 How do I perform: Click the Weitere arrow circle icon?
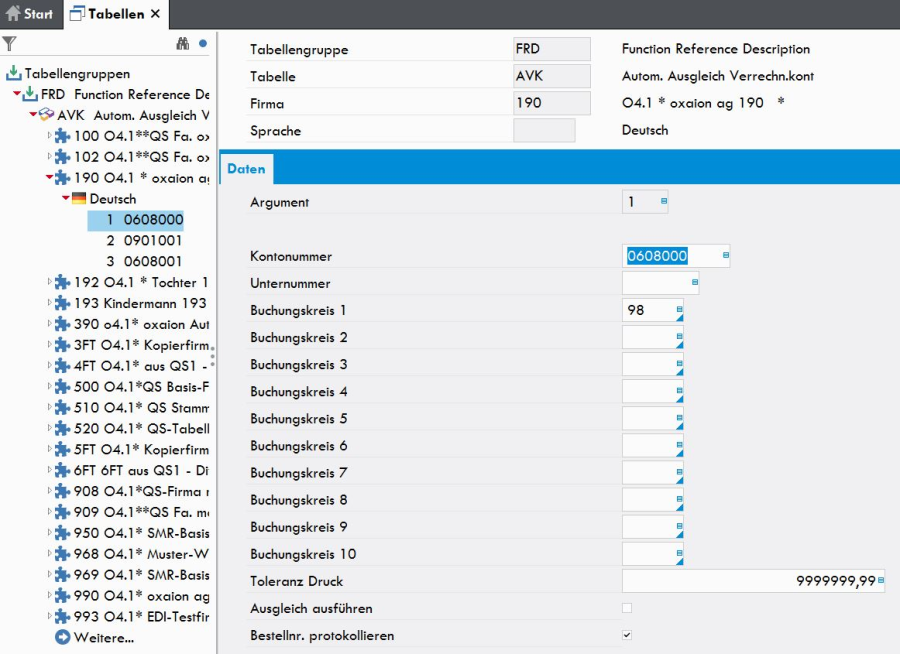63,637
